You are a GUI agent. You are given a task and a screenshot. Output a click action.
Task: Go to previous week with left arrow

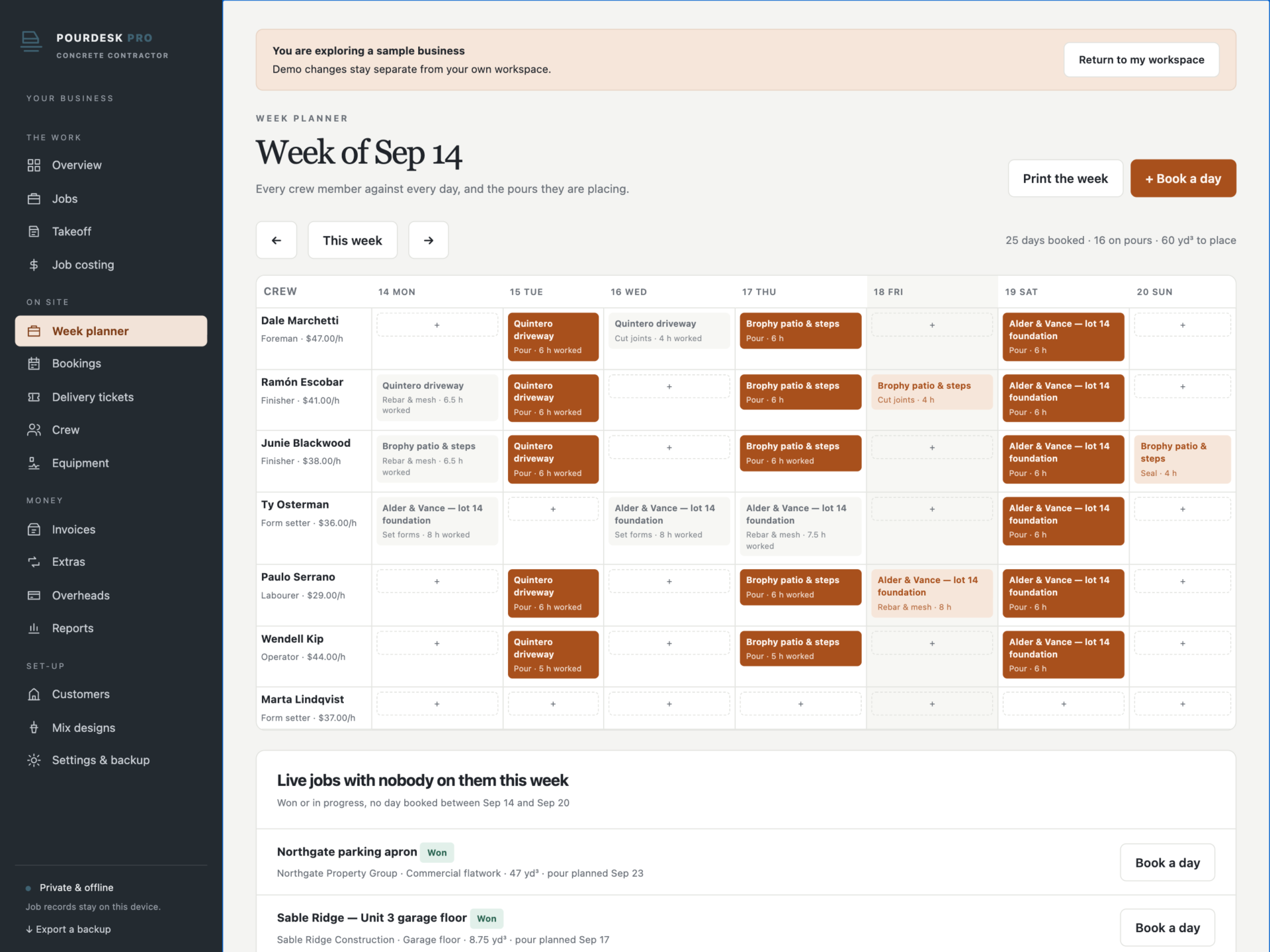[x=276, y=240]
